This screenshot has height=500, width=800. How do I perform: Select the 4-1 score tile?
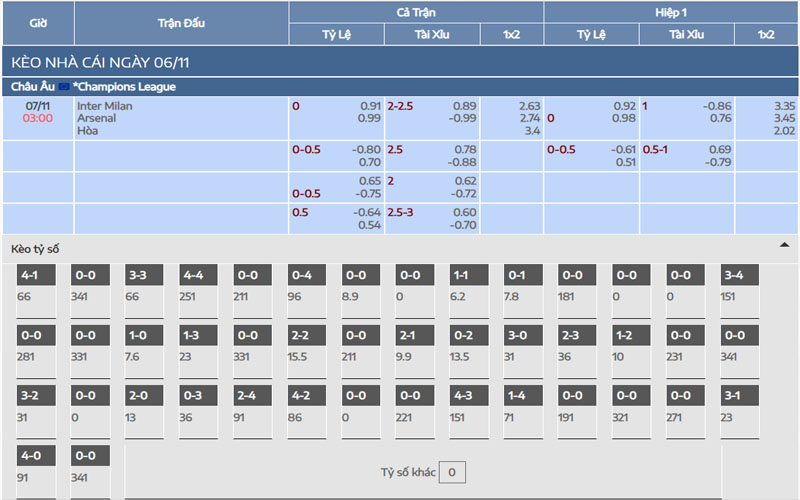pos(30,275)
